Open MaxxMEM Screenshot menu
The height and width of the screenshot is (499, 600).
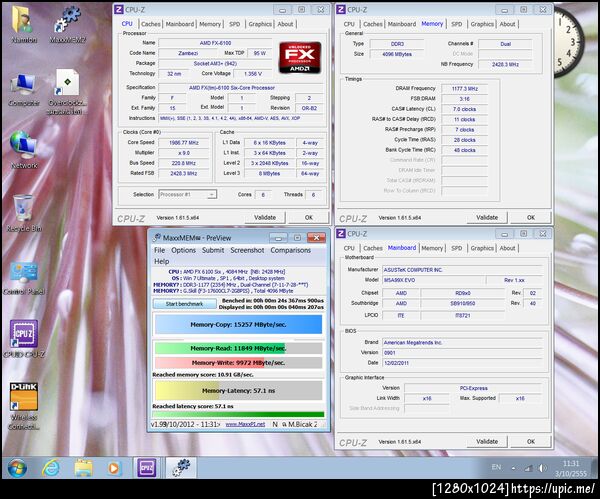pos(247,250)
